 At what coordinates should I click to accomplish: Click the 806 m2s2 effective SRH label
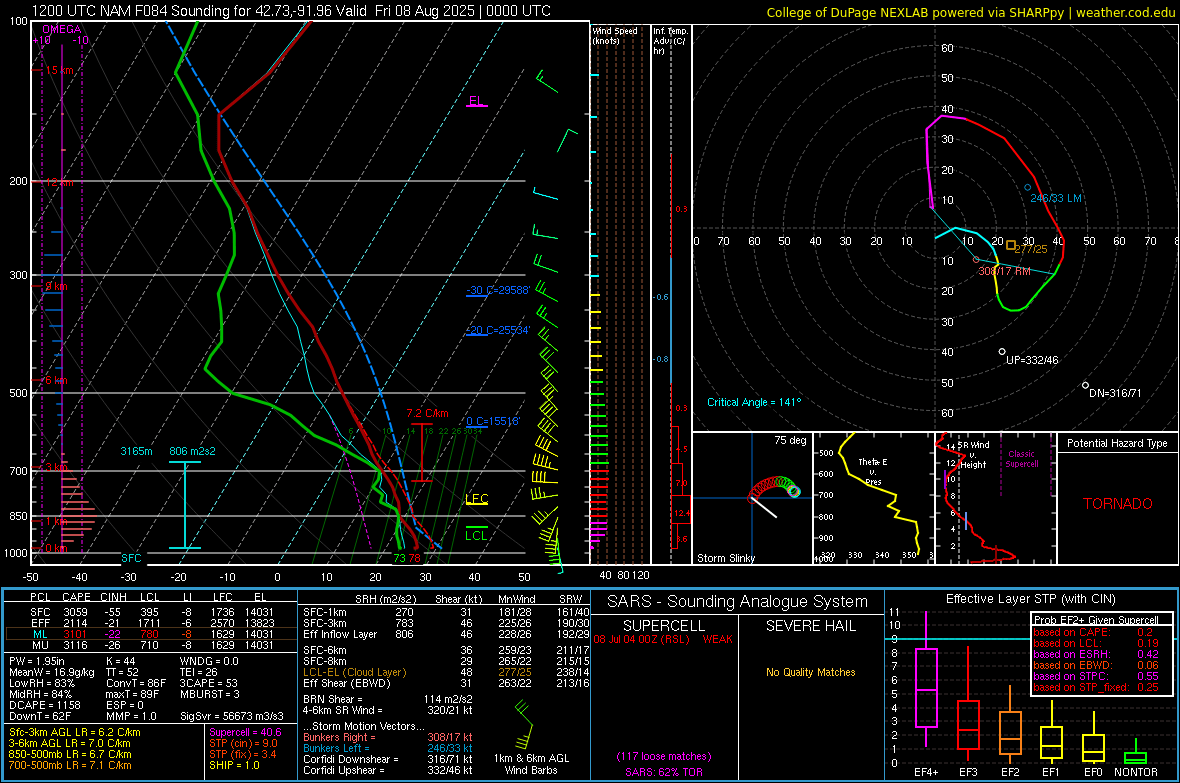tap(192, 451)
